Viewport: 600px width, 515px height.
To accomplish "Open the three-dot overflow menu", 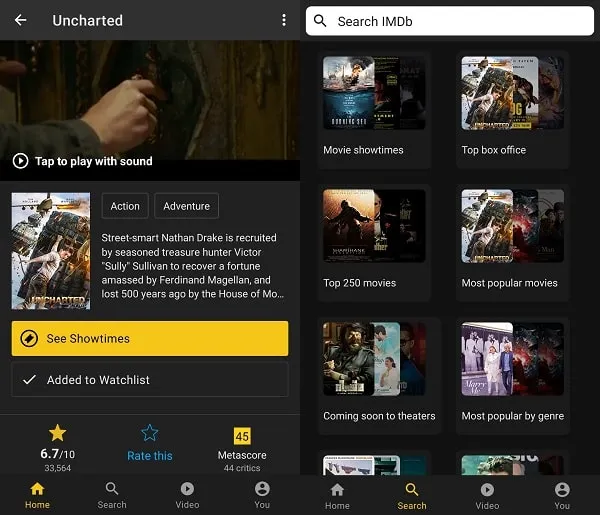I will point(284,20).
